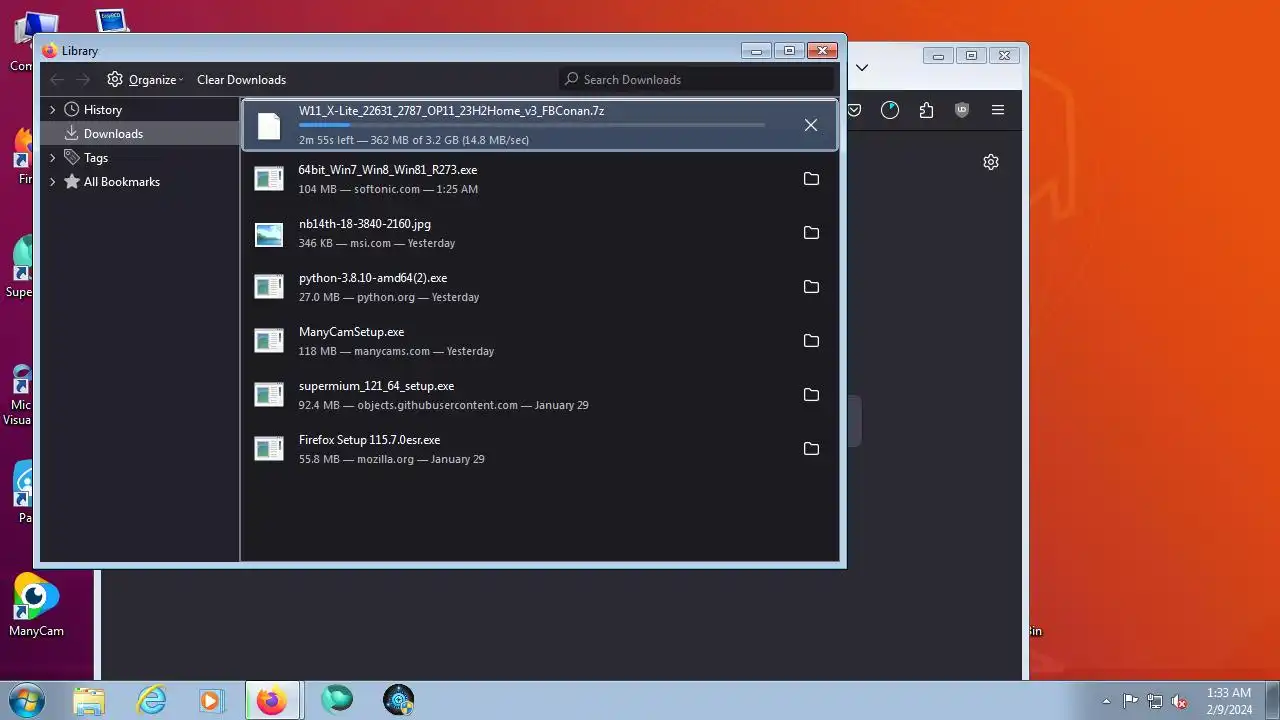Open containing folder for python-3.8.10-amd64(2).exe
Image resolution: width=1280 pixels, height=720 pixels.
[811, 287]
